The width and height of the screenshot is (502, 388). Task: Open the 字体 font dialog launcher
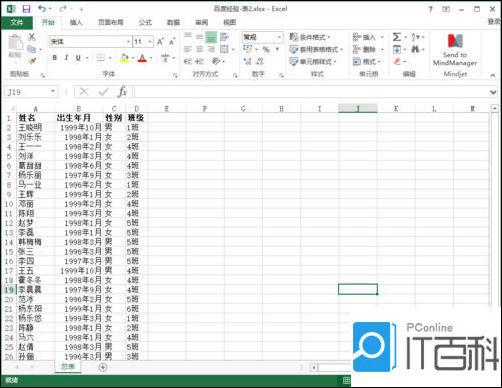[x=175, y=76]
